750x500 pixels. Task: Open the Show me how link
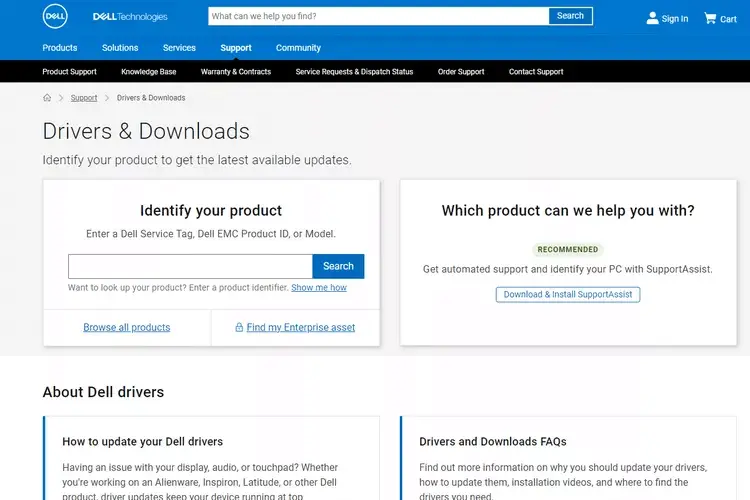[x=319, y=288]
